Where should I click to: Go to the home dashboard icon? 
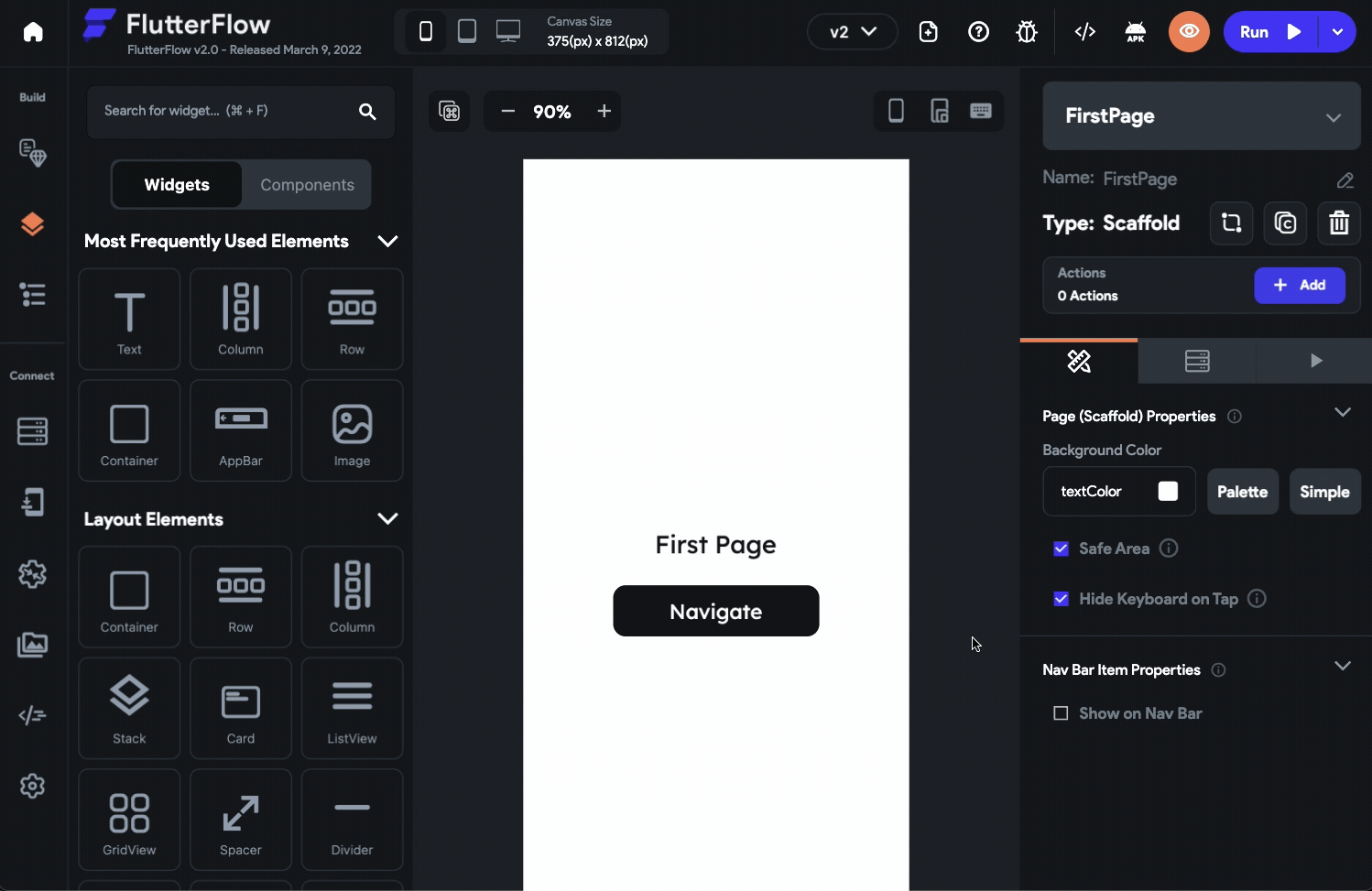(33, 32)
